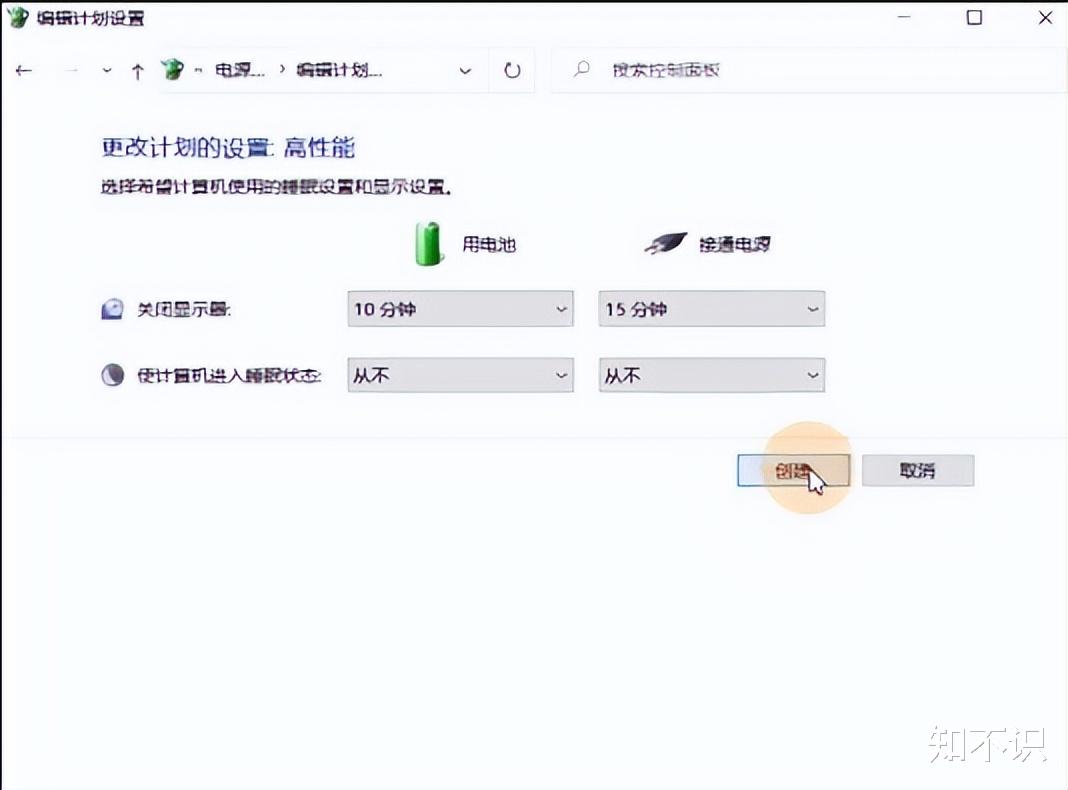Screen dimensions: 1068x790
Task: Expand the address bar history dropdown
Action: [465, 70]
